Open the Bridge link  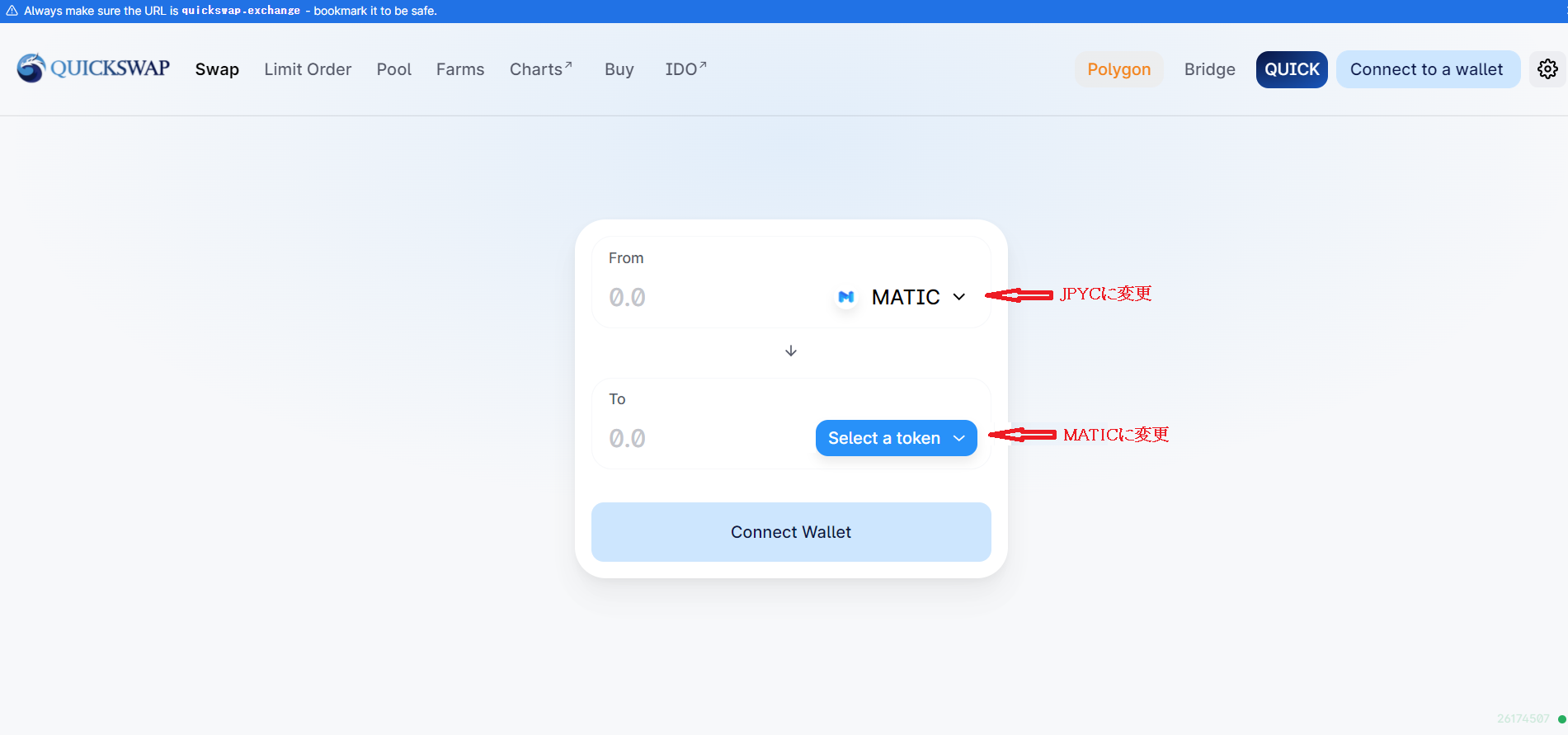[x=1210, y=69]
